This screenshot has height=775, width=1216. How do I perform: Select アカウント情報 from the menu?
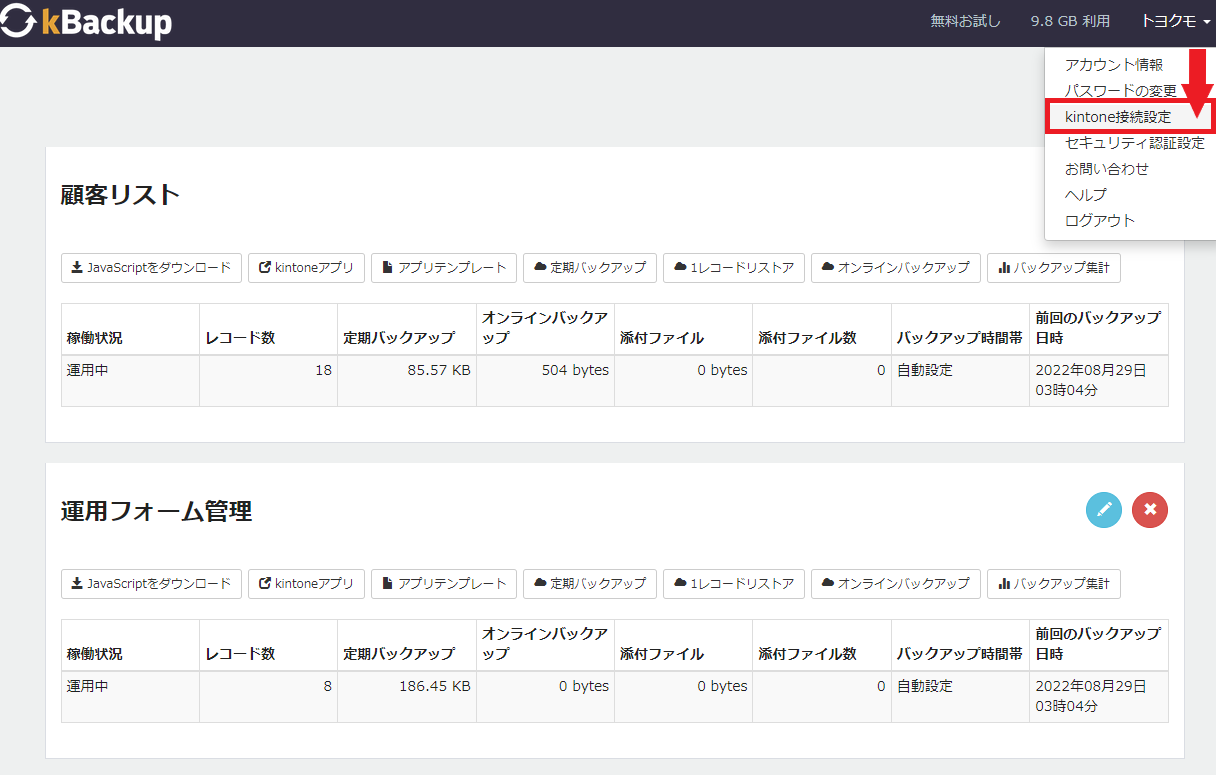click(x=1114, y=65)
